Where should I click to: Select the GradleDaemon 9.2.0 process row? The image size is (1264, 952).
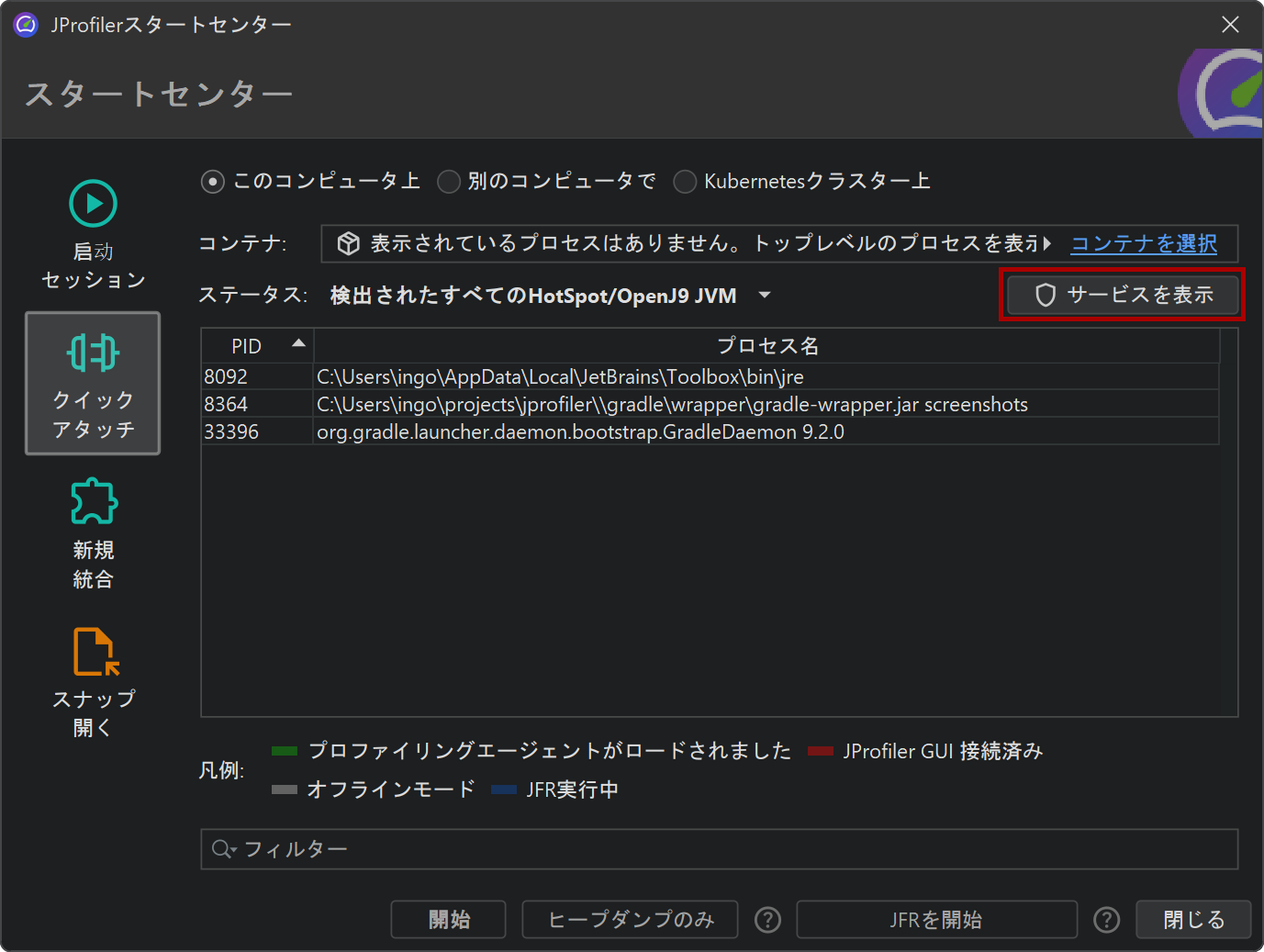[x=580, y=431]
